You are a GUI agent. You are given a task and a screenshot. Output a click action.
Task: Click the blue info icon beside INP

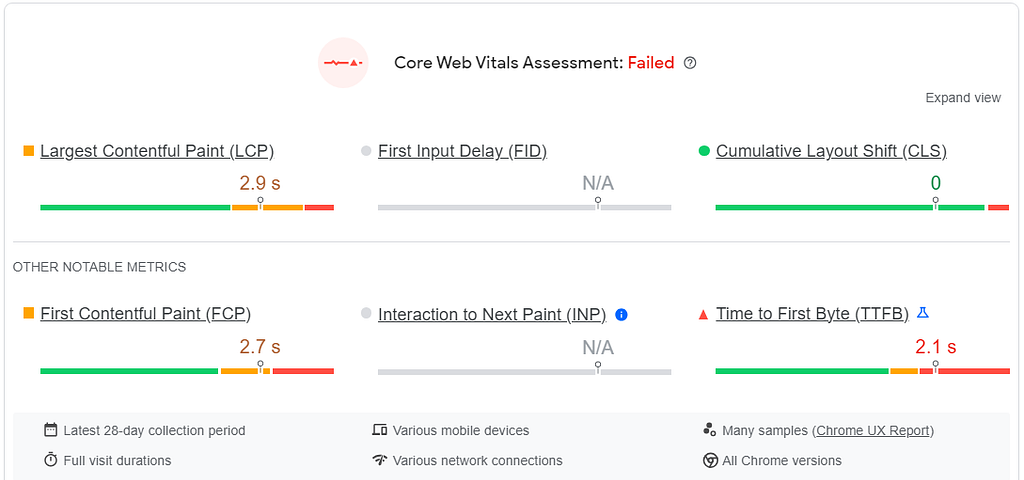[622, 315]
